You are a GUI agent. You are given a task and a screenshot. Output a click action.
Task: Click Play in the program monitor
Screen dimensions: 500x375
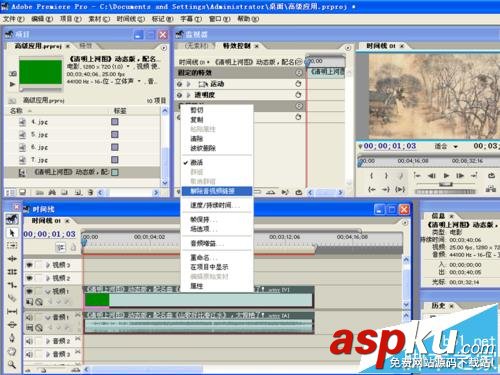[446, 175]
